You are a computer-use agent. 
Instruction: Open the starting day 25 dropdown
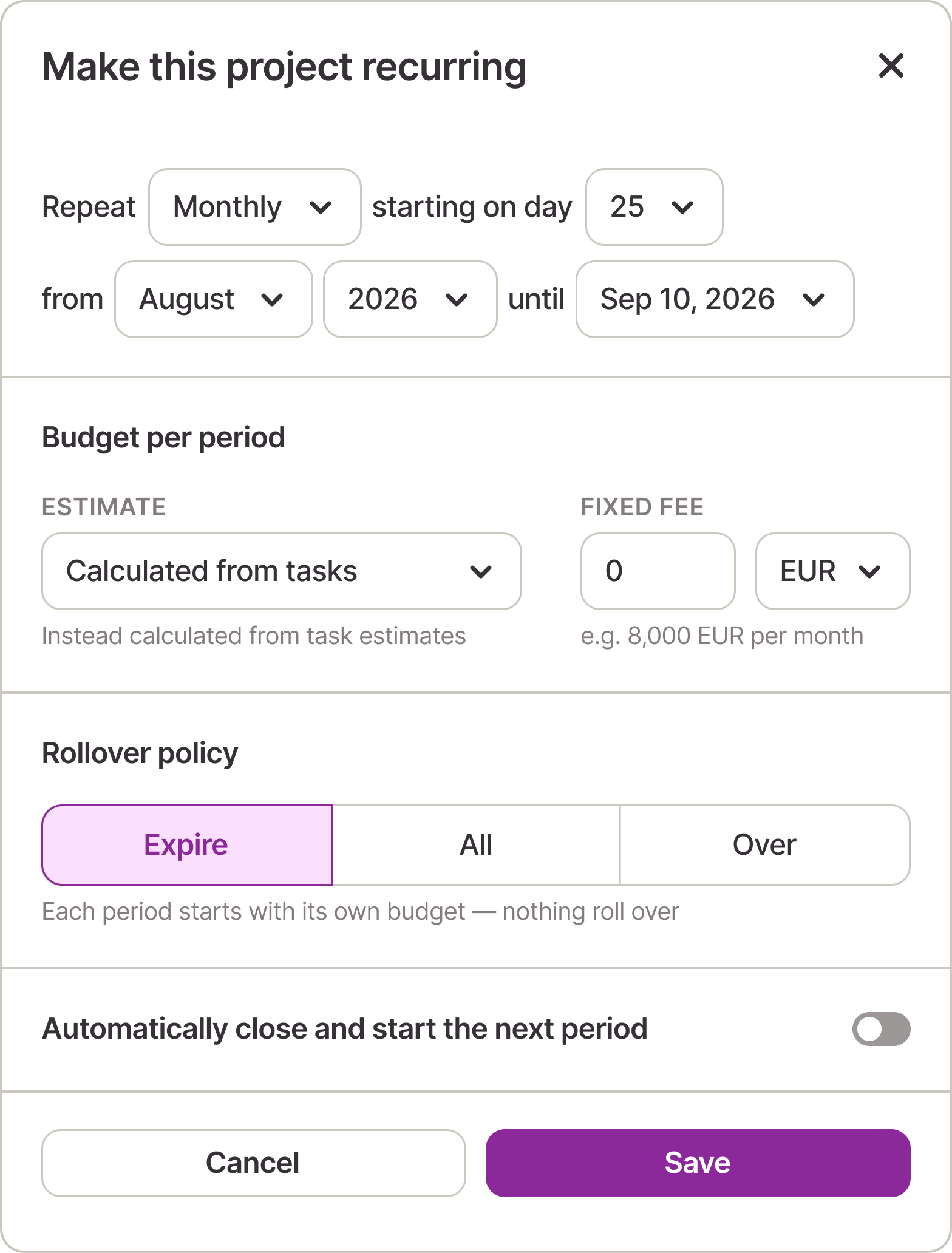(x=654, y=207)
